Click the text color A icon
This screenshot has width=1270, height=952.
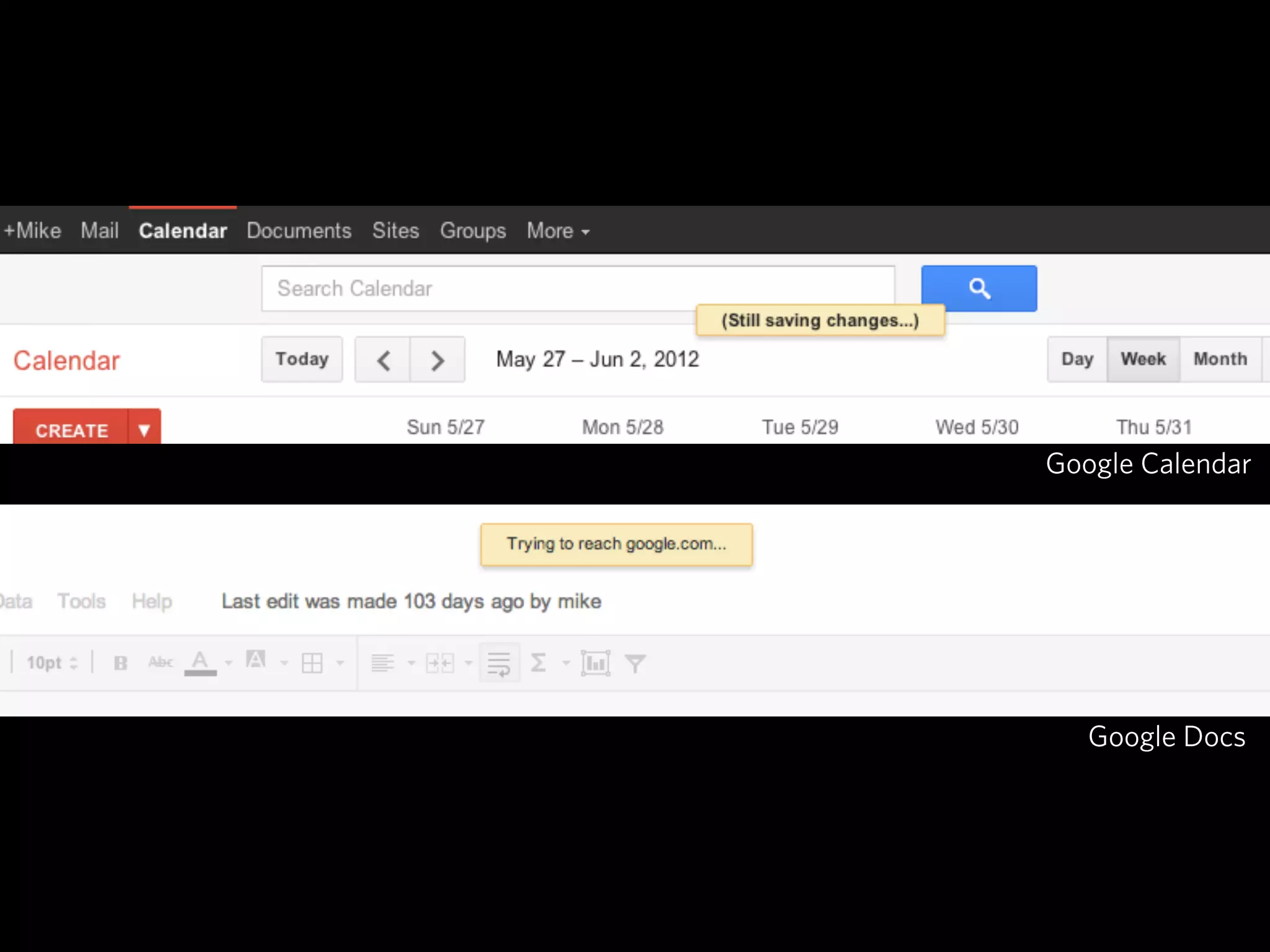click(200, 663)
